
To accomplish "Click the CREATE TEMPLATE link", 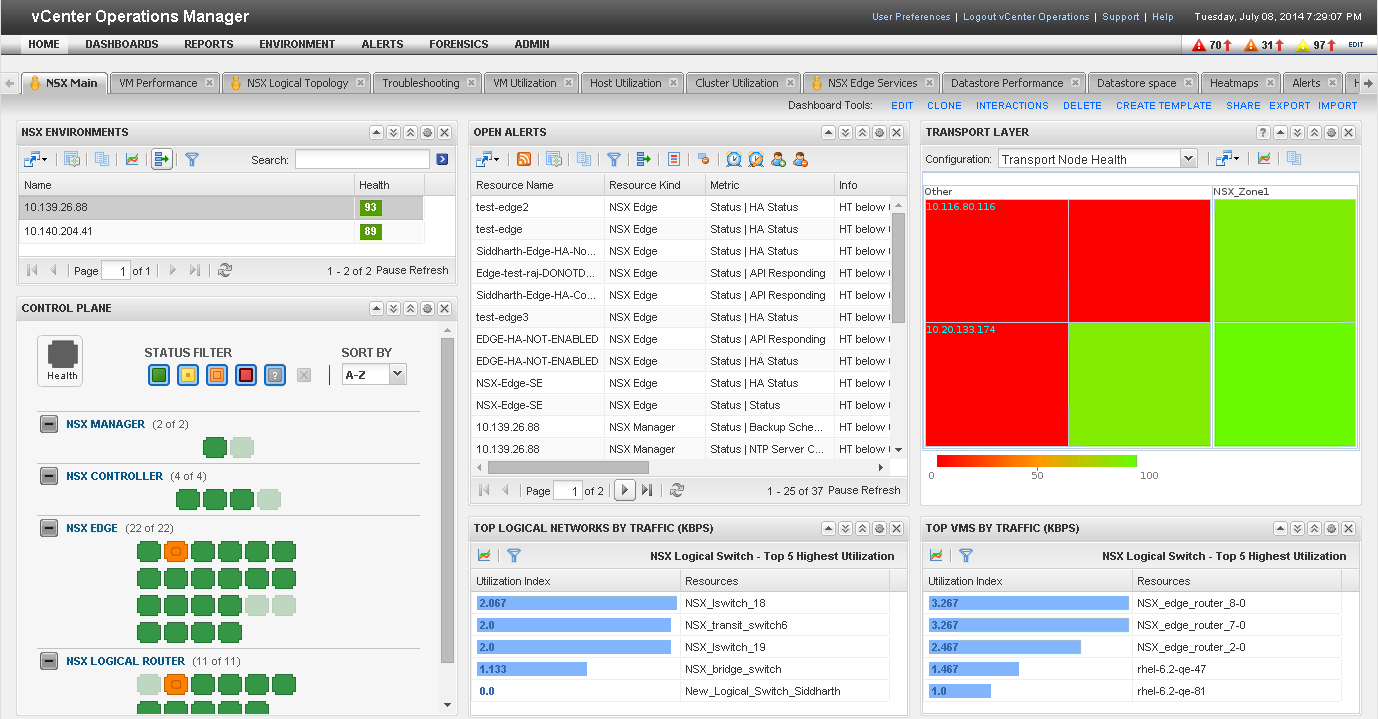I will coord(1163,105).
